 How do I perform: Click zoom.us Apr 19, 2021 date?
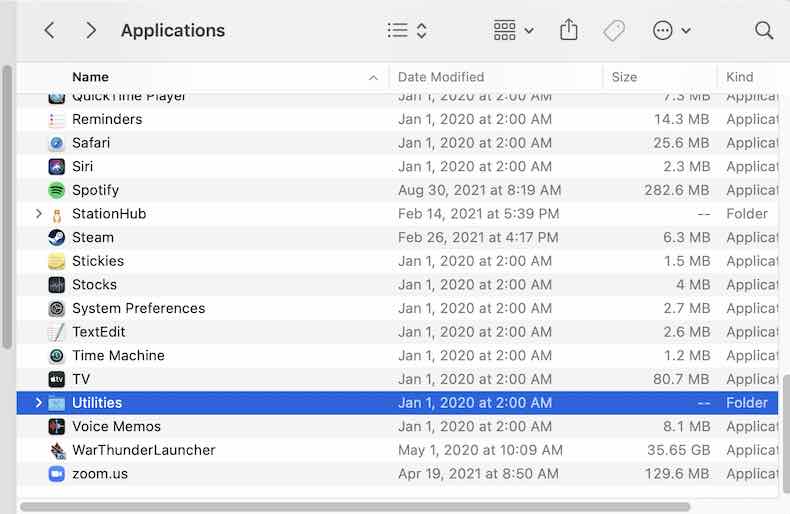[x=478, y=474]
